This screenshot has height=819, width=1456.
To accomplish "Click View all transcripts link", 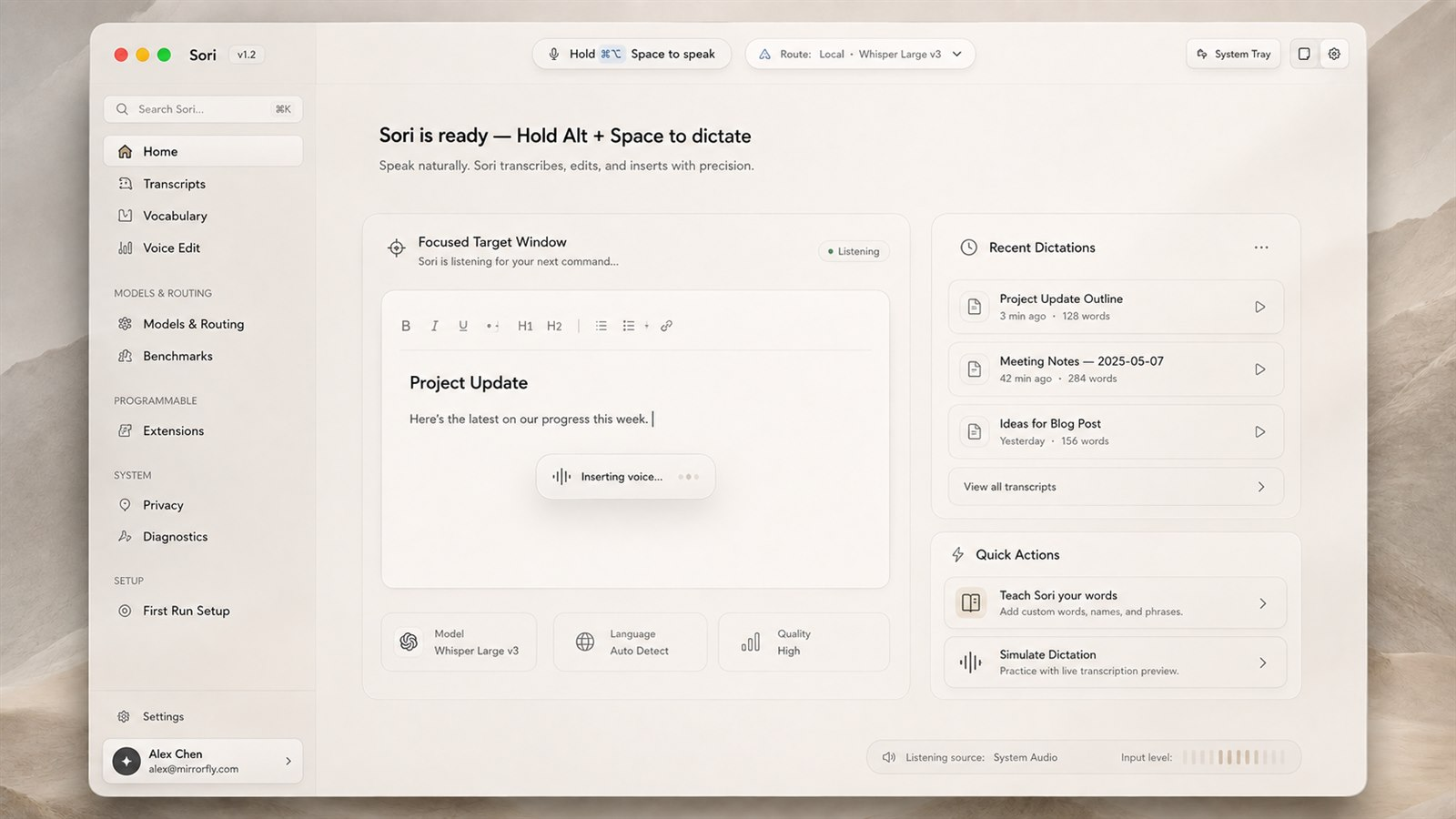I will click(x=1116, y=487).
